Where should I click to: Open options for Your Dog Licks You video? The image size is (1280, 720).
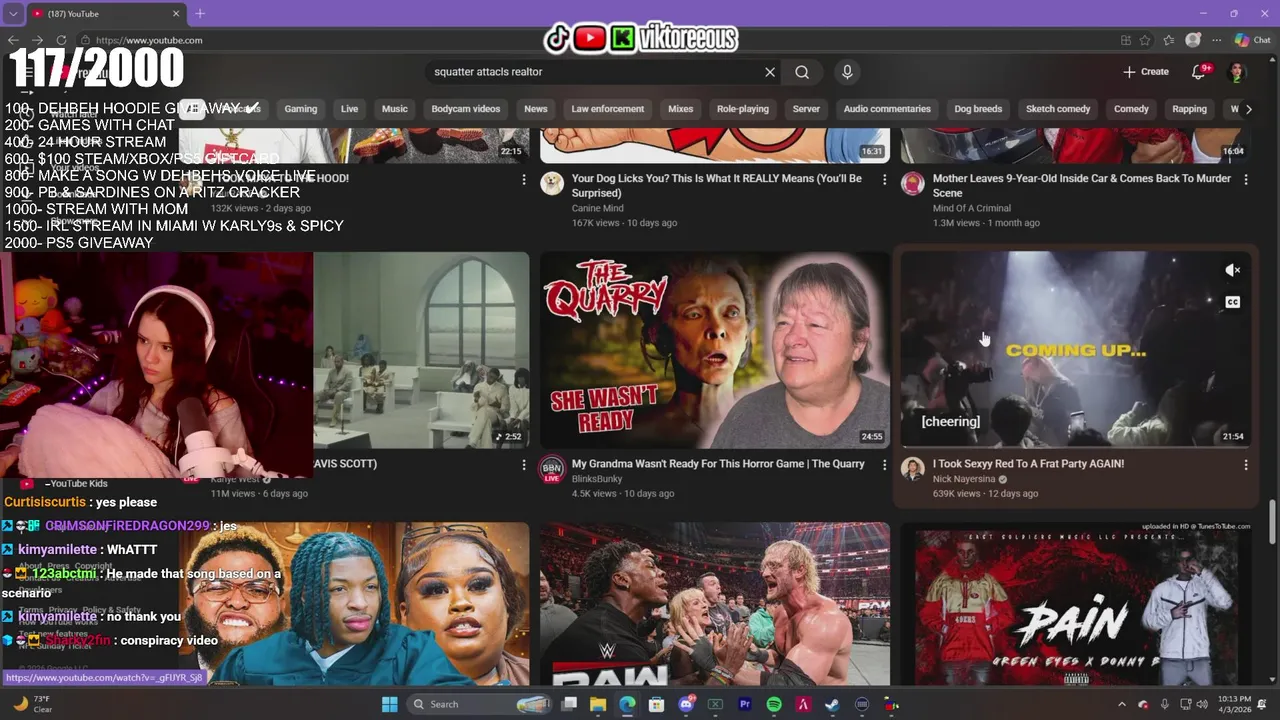pos(884,179)
